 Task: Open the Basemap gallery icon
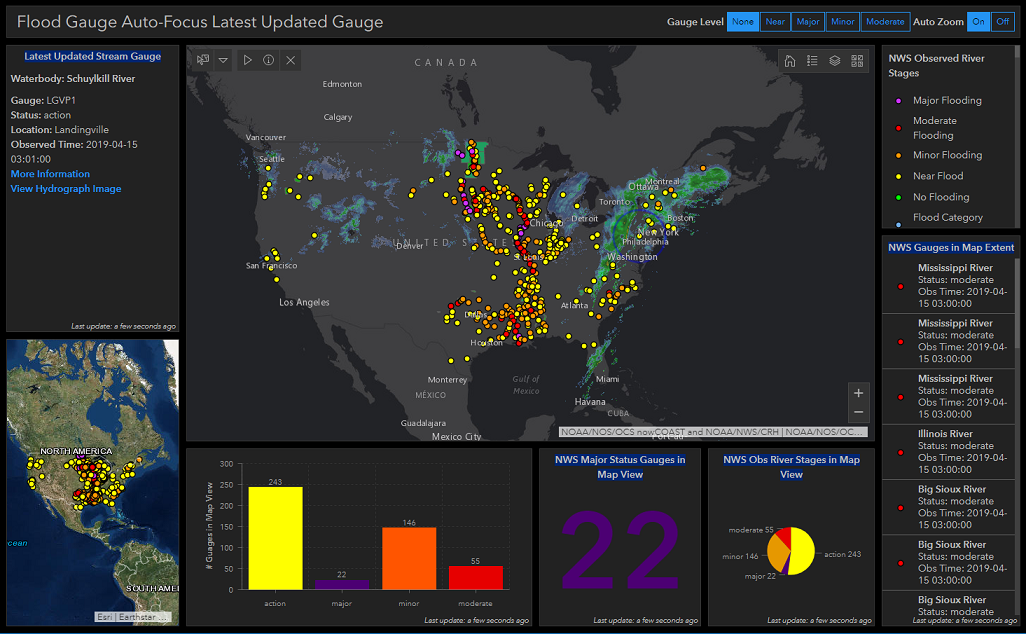tap(857, 60)
